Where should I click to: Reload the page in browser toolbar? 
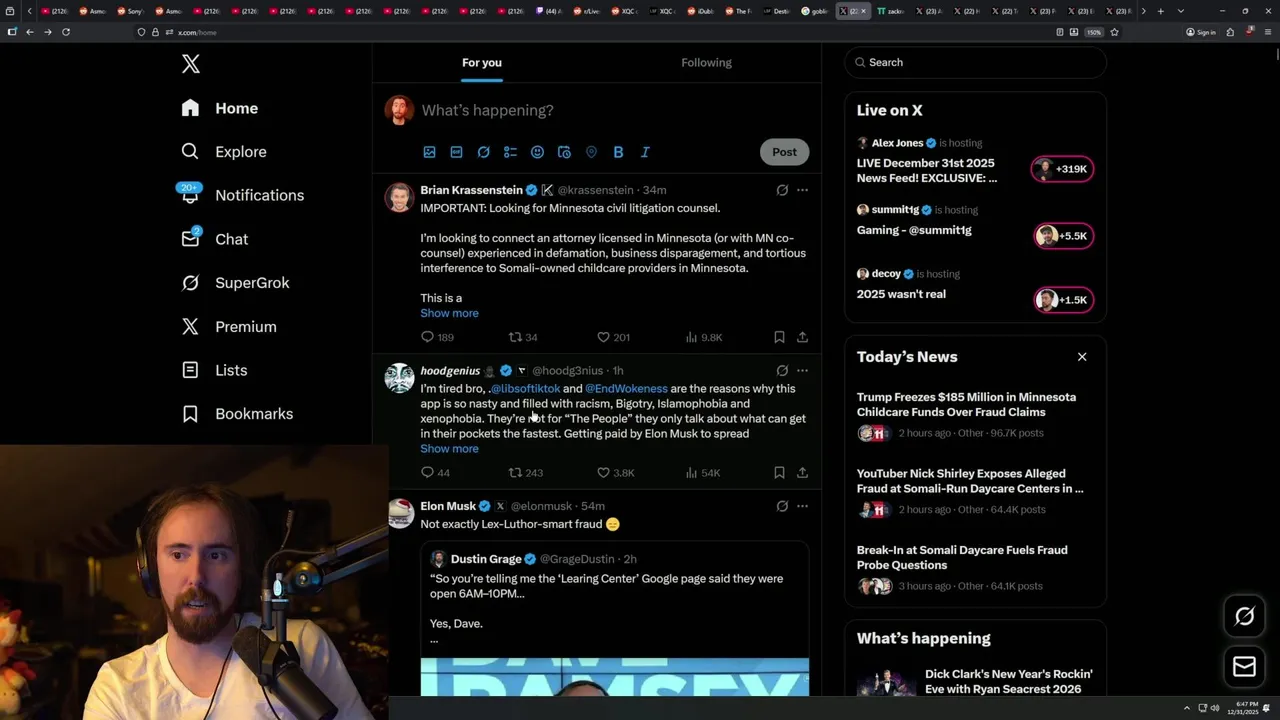pos(66,32)
